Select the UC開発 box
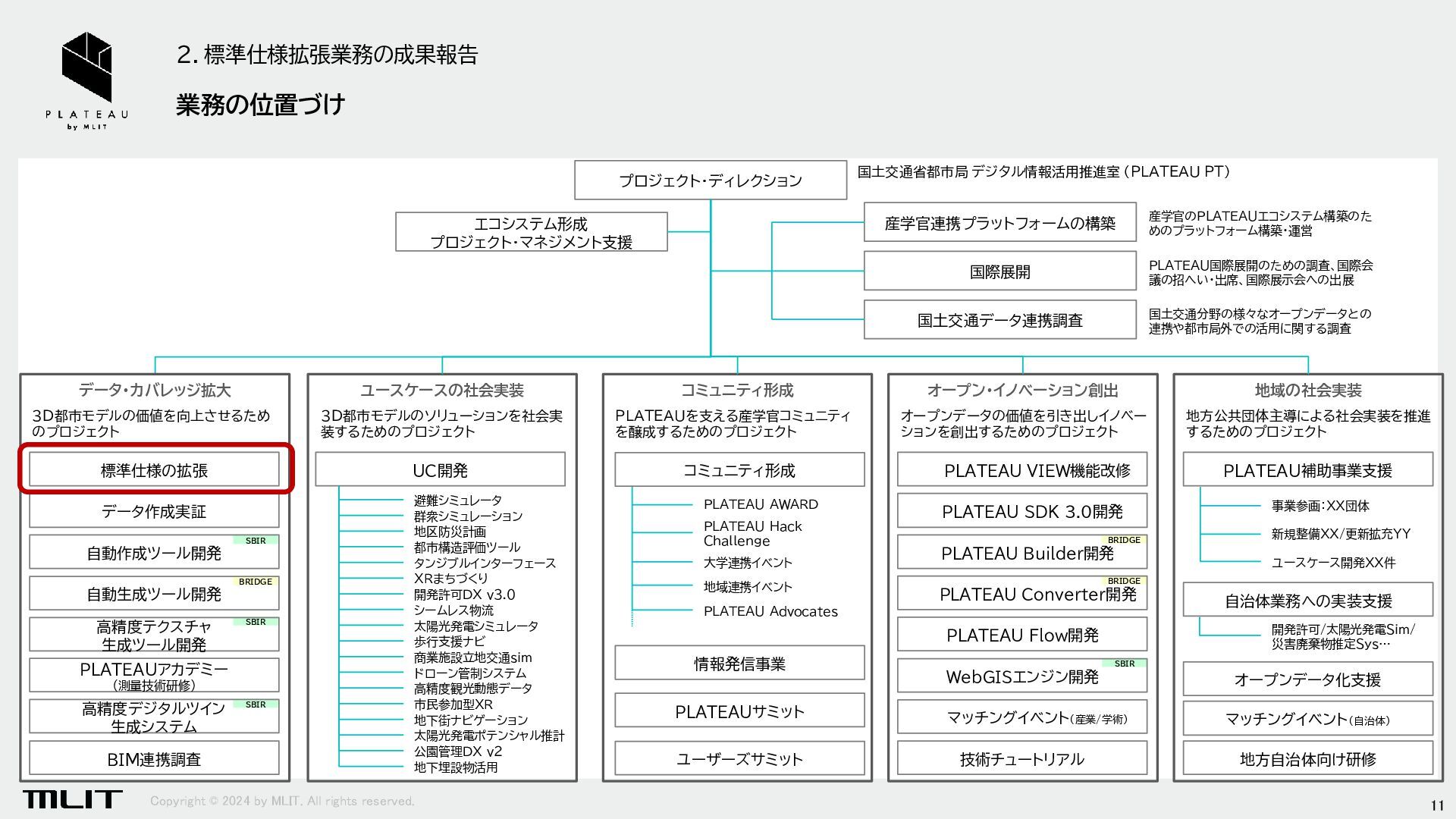This screenshot has width=1456, height=819. tap(440, 470)
